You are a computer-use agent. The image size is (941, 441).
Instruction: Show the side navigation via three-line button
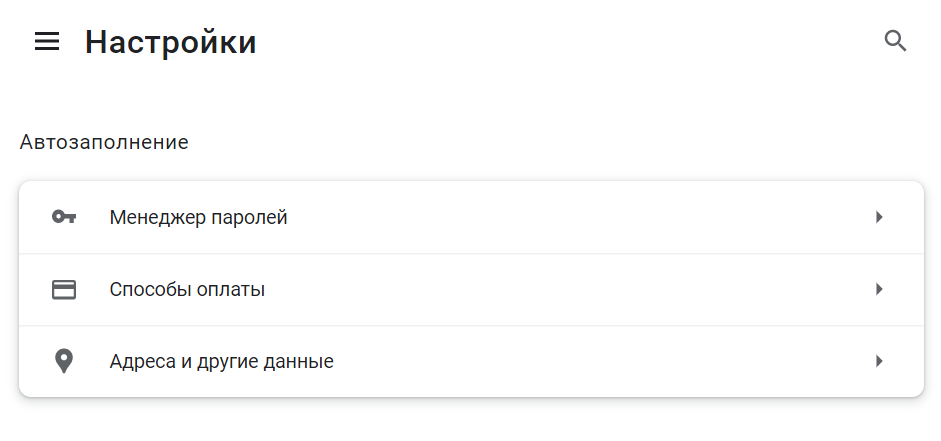[x=47, y=41]
